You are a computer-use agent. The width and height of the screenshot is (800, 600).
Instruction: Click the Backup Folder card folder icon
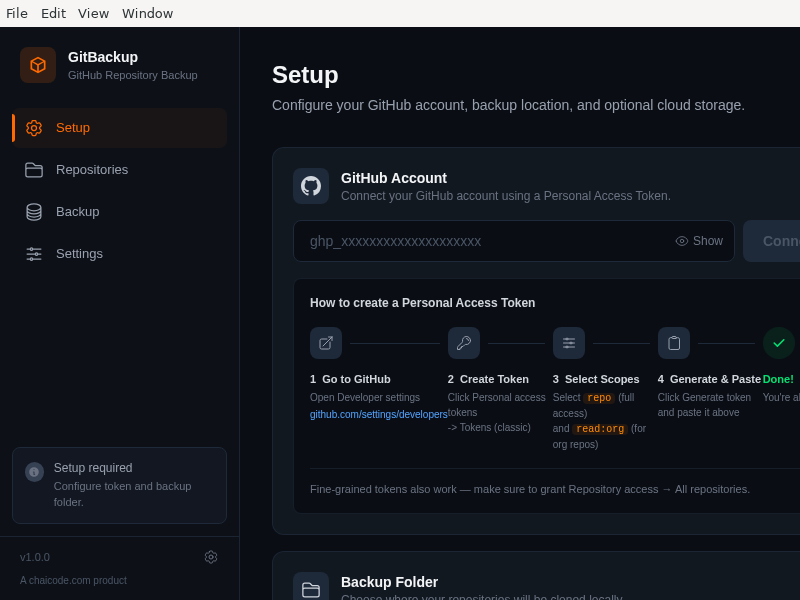tap(311, 589)
